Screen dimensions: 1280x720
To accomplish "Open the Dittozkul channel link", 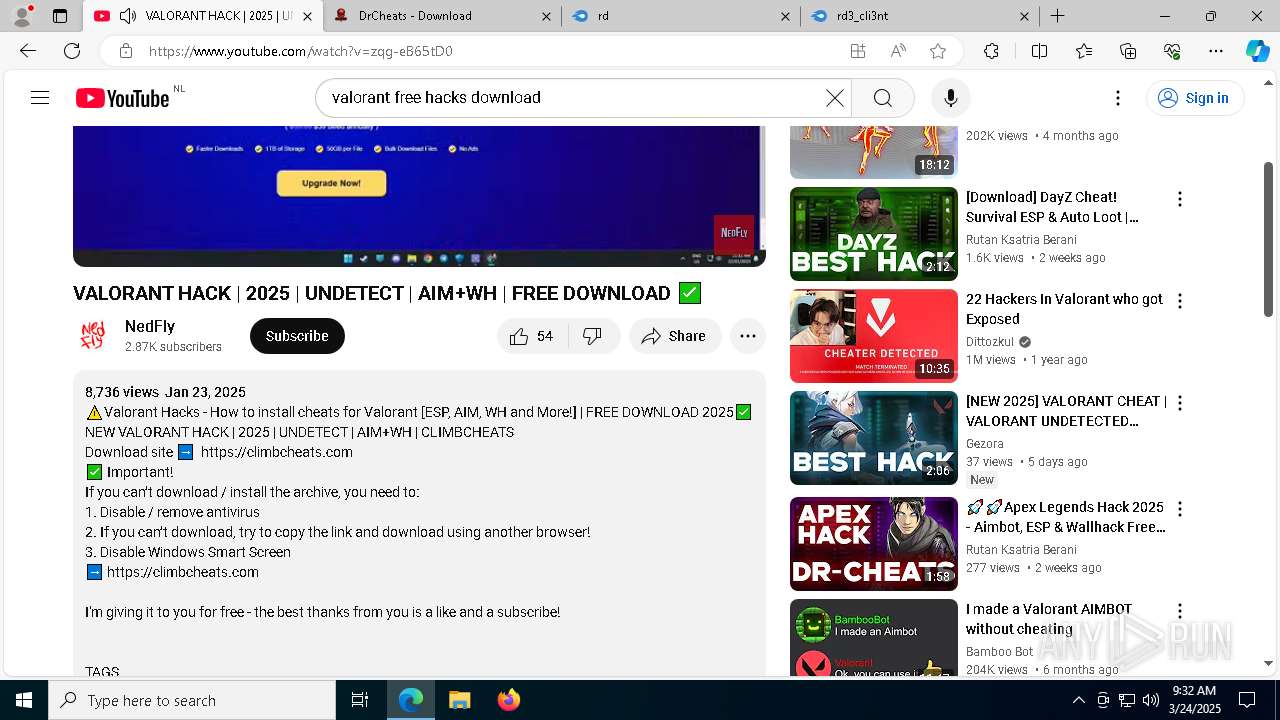I will (x=990, y=342).
